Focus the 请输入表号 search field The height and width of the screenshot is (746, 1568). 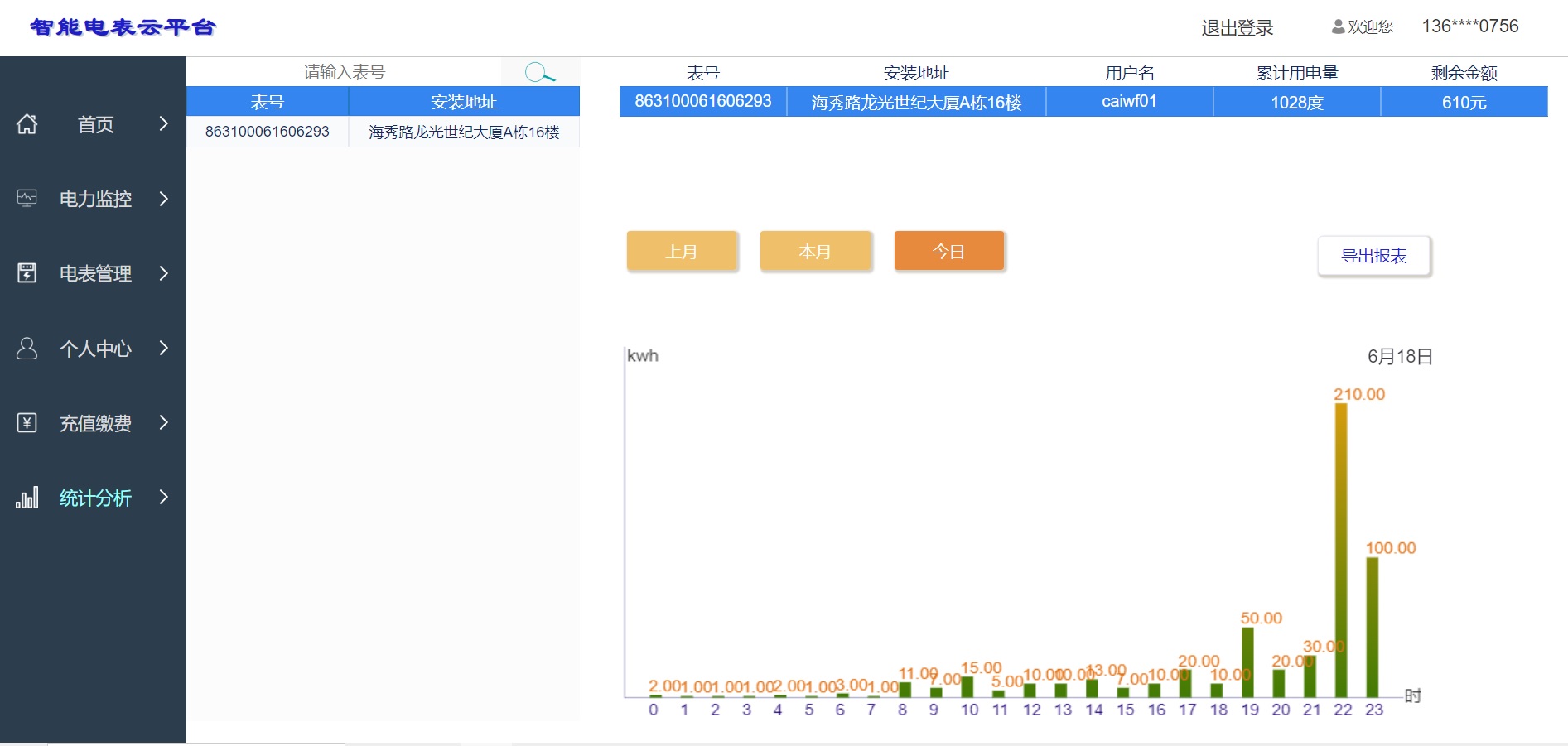coord(344,72)
